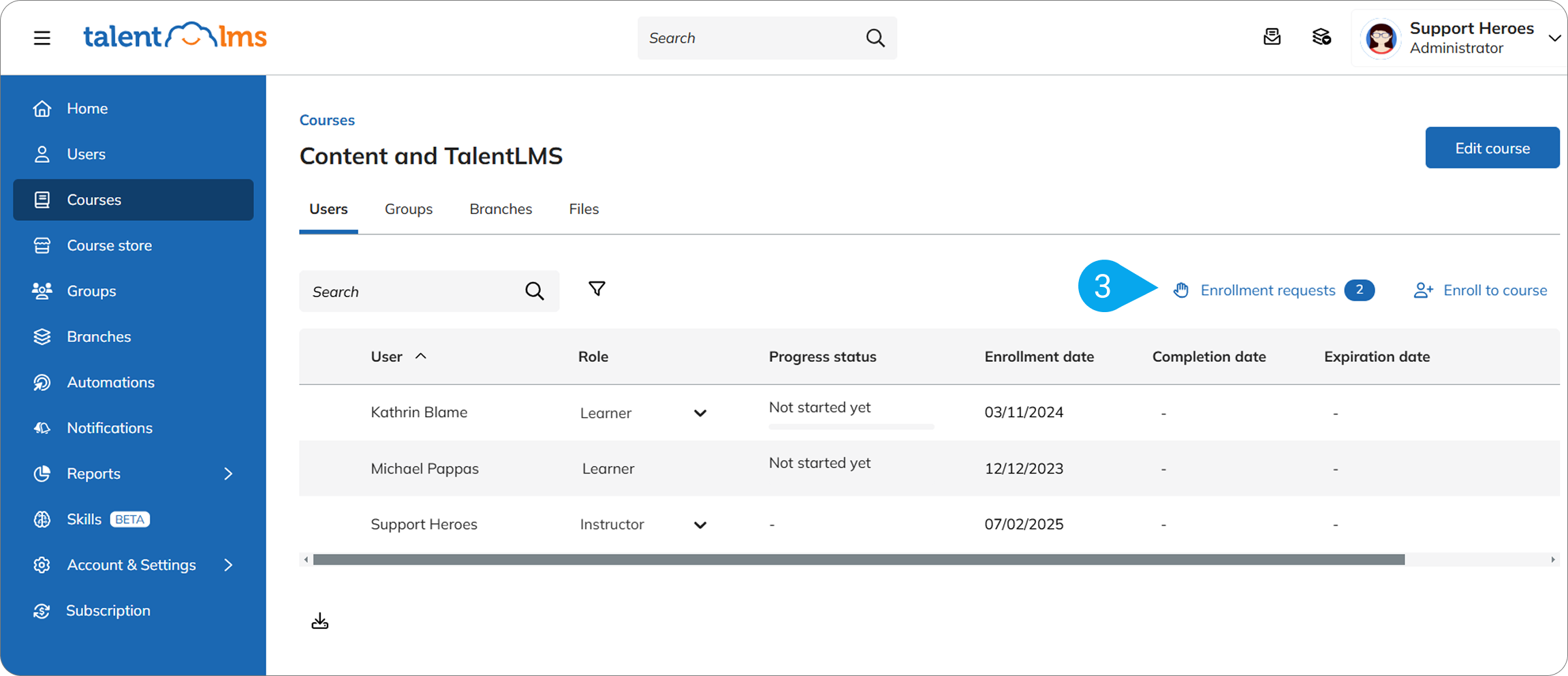Open Subscription menu item

(108, 611)
